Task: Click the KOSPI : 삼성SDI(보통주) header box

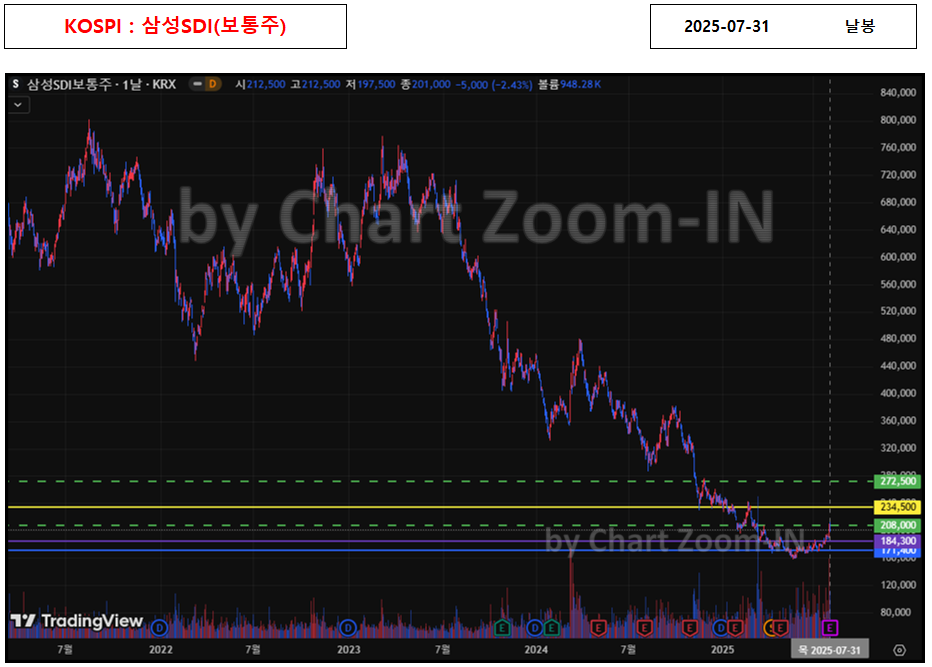Action: tap(175, 26)
